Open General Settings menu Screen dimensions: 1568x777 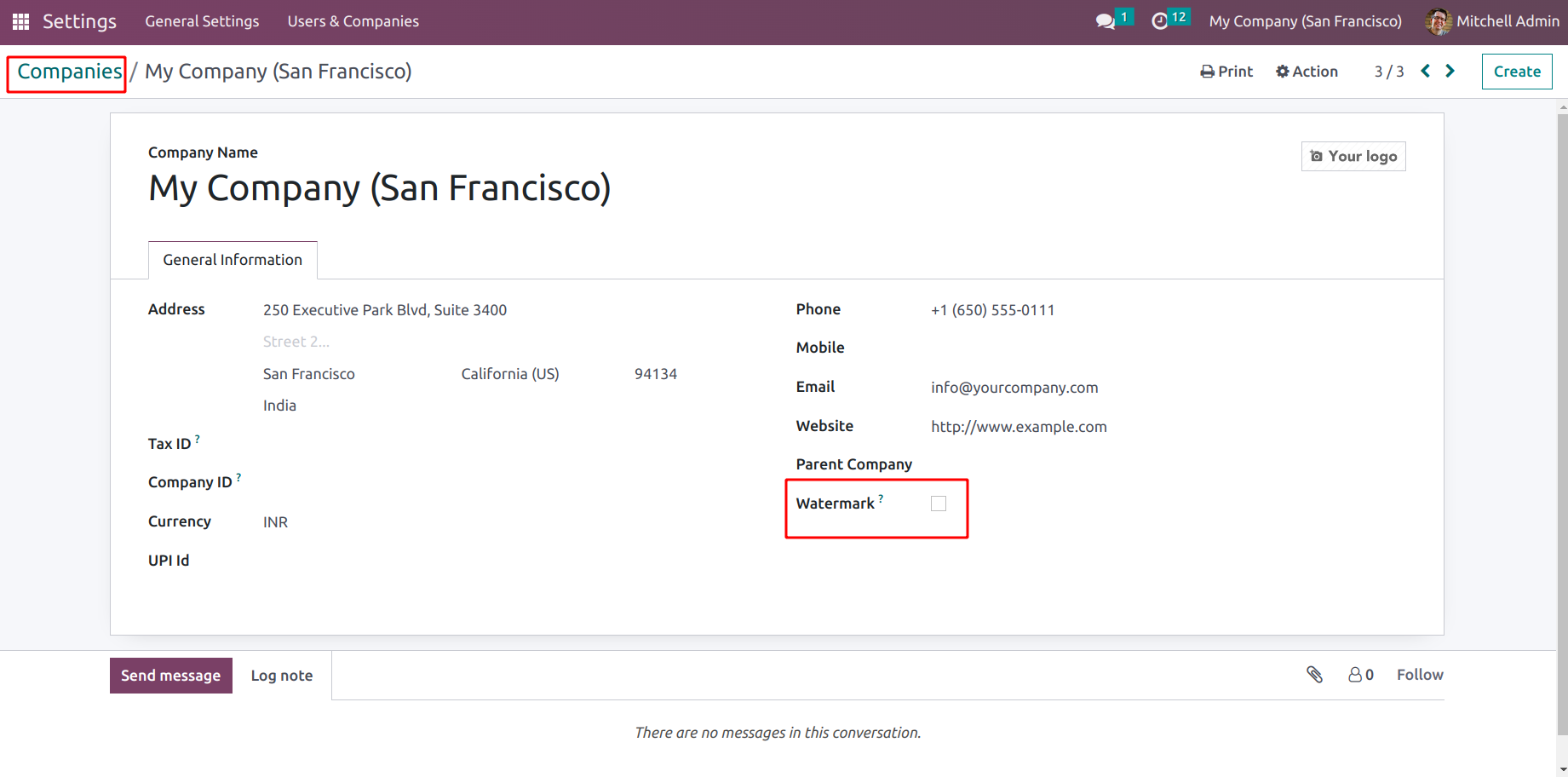[202, 21]
